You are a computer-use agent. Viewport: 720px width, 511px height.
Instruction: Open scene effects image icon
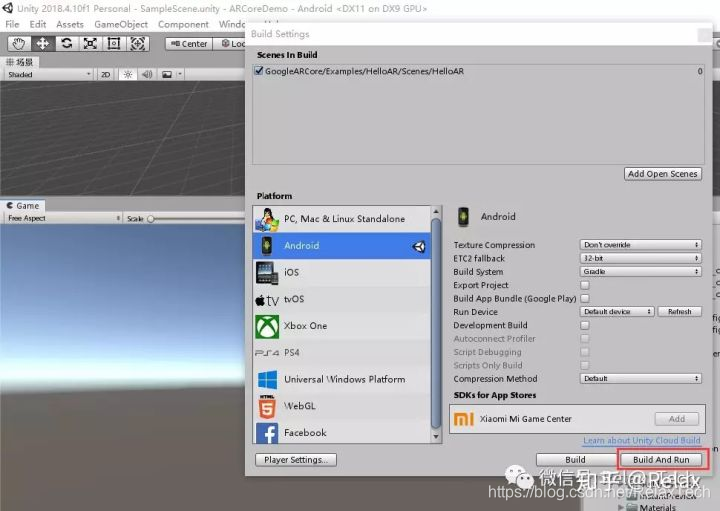click(167, 74)
